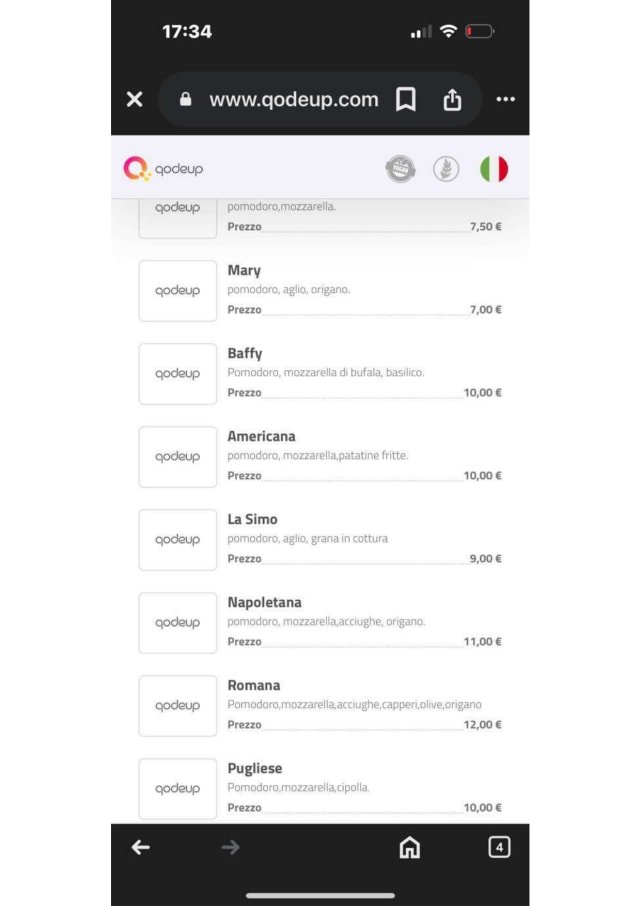Tap the www.qodeup.com address field
This screenshot has width=640, height=906.
pos(293,99)
